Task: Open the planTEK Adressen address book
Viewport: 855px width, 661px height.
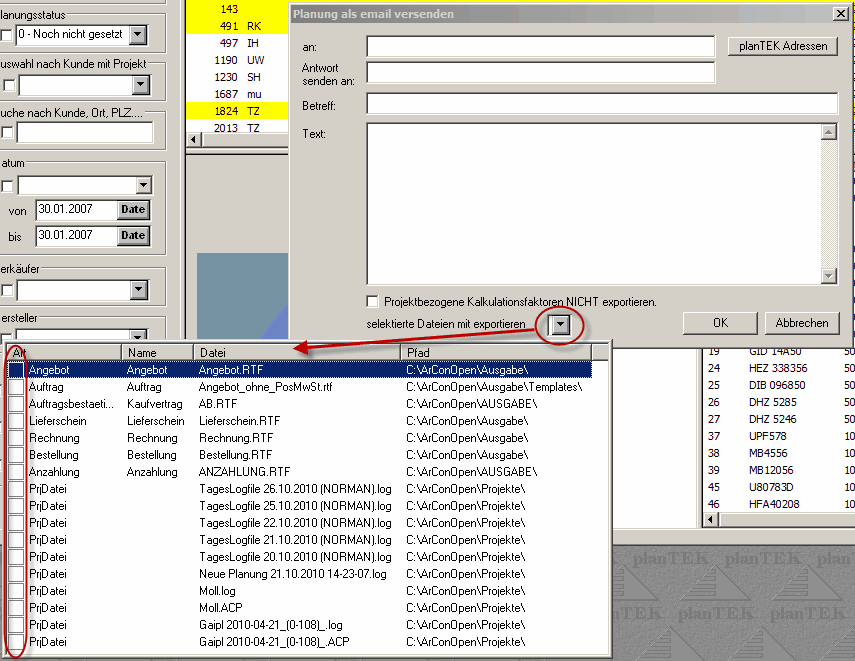Action: [x=783, y=46]
